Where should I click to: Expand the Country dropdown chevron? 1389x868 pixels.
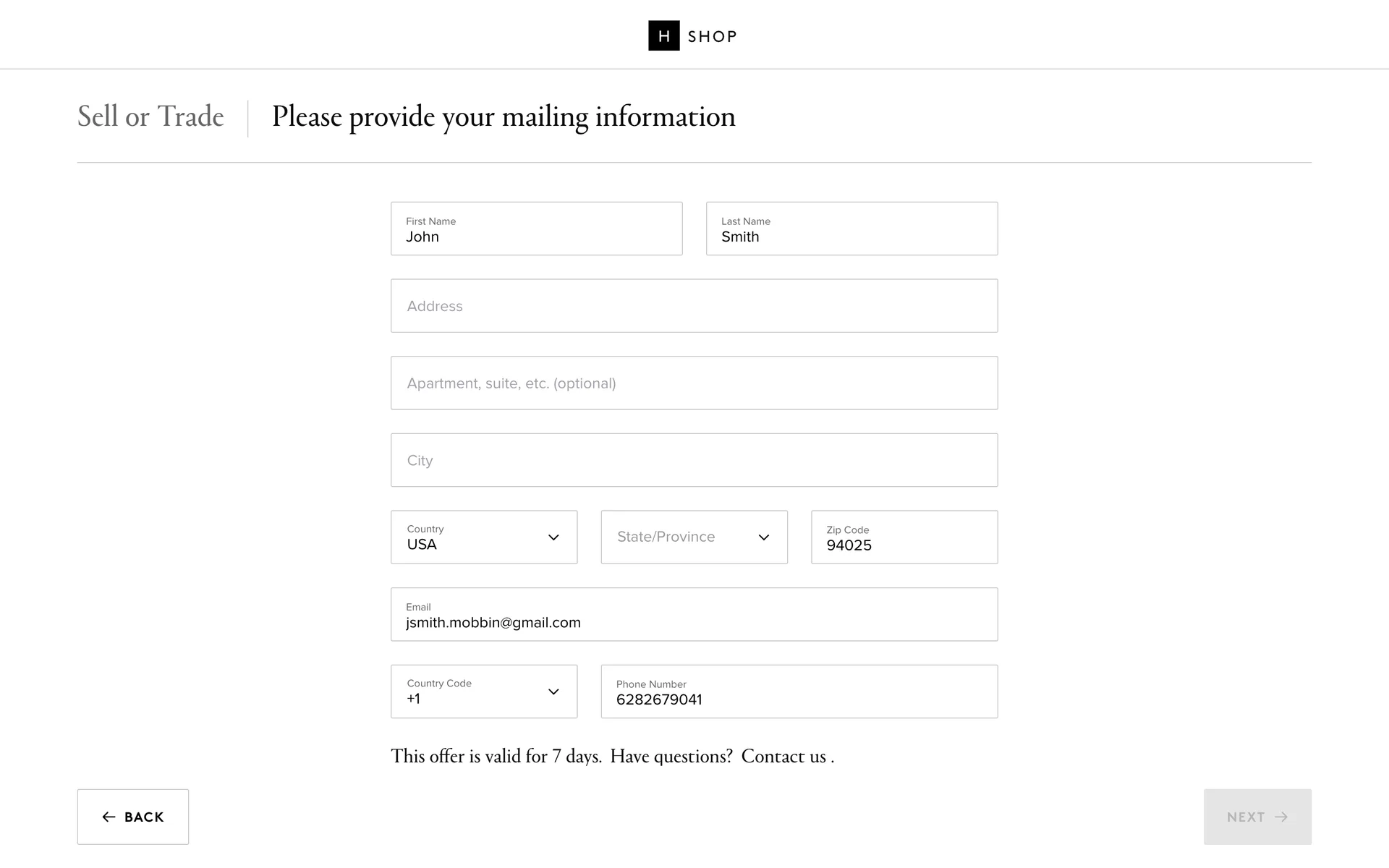553,537
